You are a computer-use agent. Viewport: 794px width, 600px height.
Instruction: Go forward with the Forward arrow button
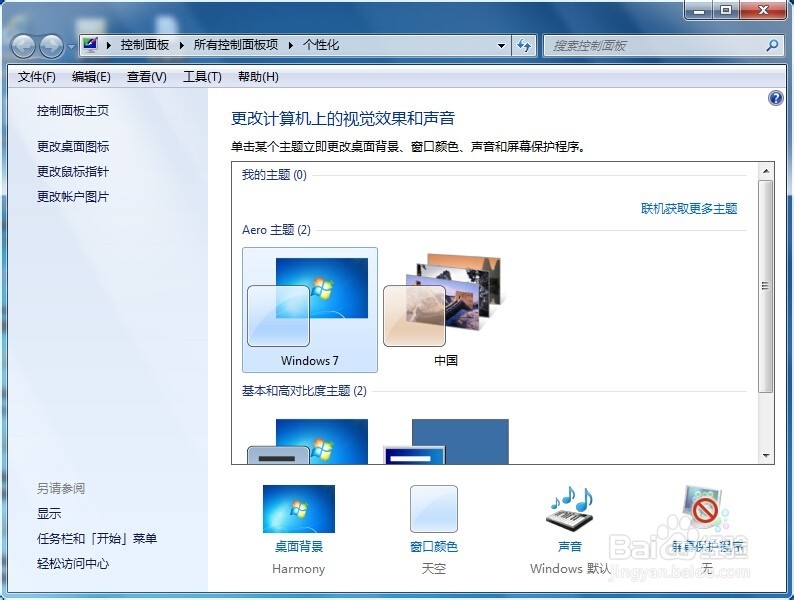tap(52, 47)
